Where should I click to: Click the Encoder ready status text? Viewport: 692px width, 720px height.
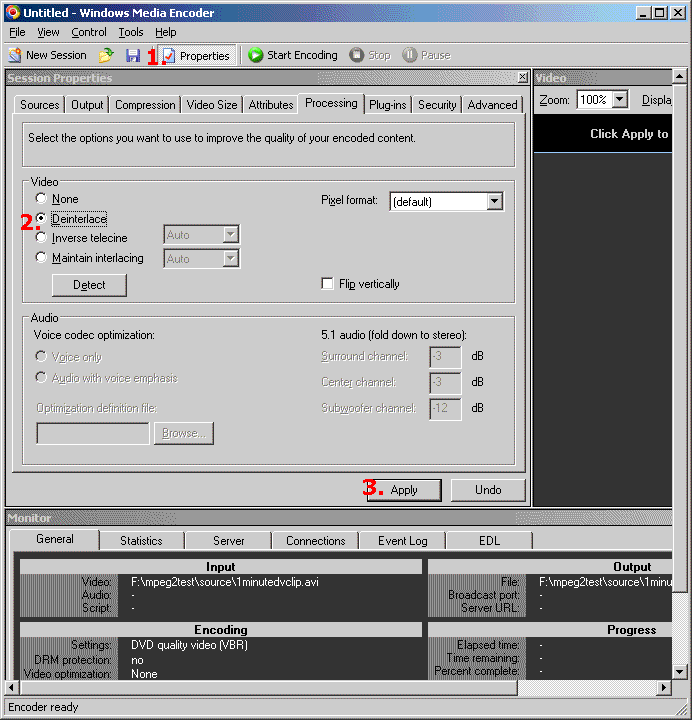point(43,707)
